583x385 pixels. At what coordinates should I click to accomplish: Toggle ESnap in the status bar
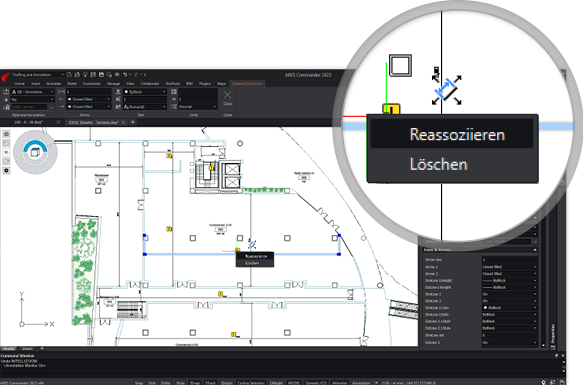195,382
